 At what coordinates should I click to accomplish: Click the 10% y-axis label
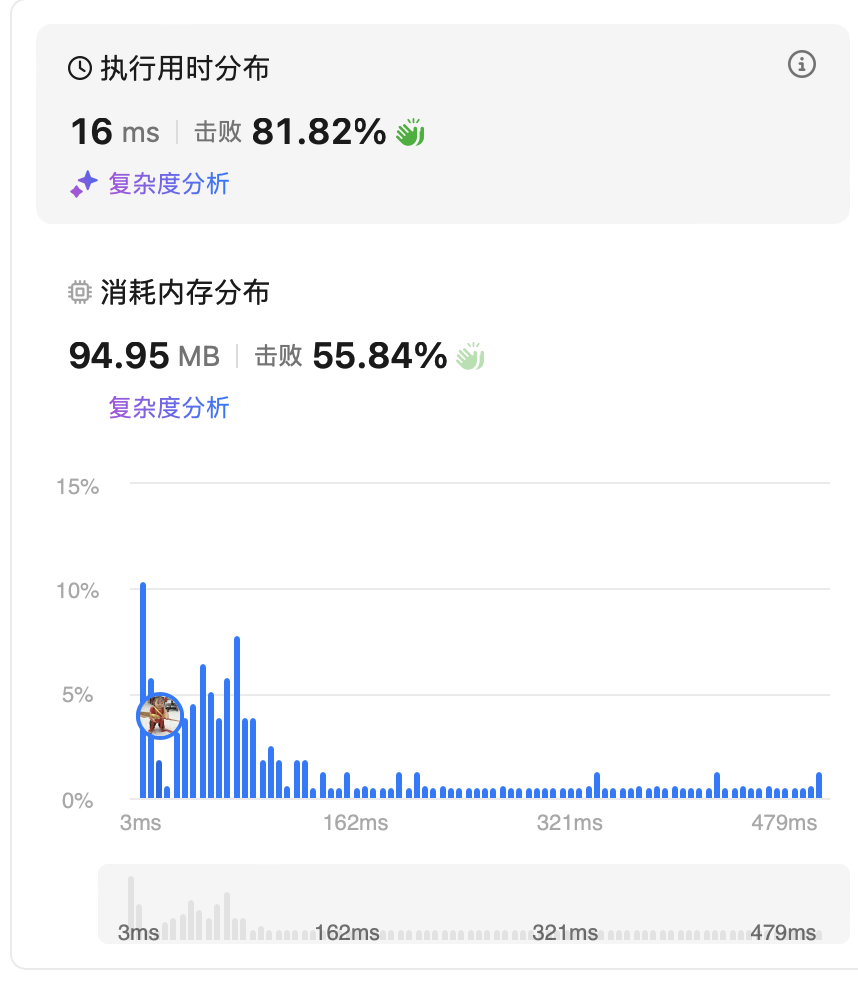pyautogui.click(x=78, y=591)
